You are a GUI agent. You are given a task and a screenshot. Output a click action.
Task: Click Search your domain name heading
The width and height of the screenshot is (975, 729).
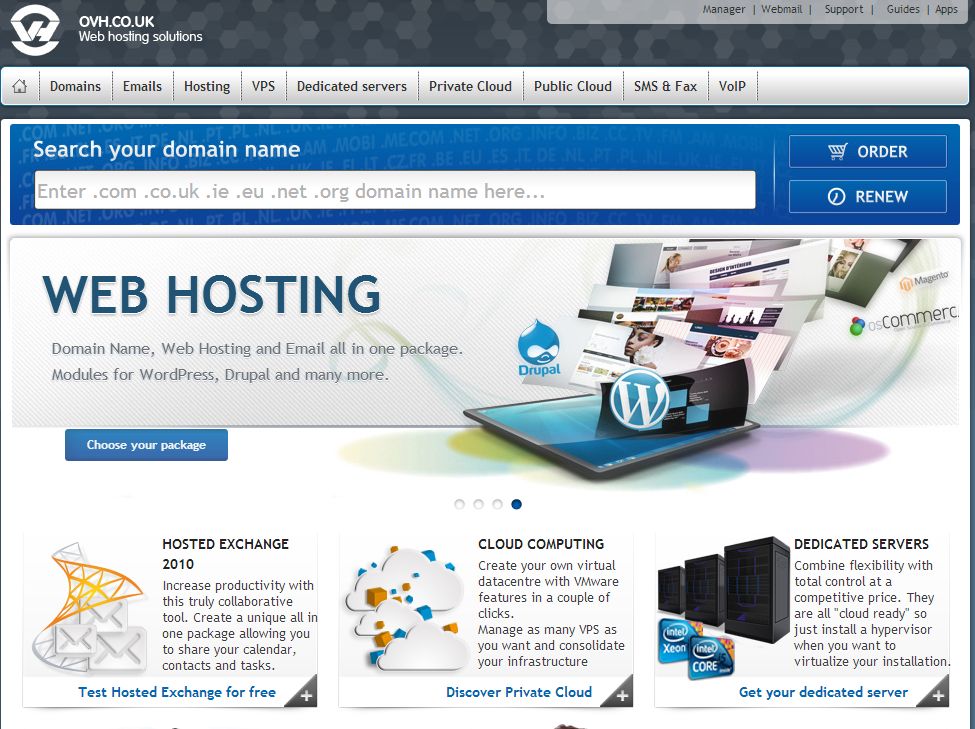tap(167, 149)
